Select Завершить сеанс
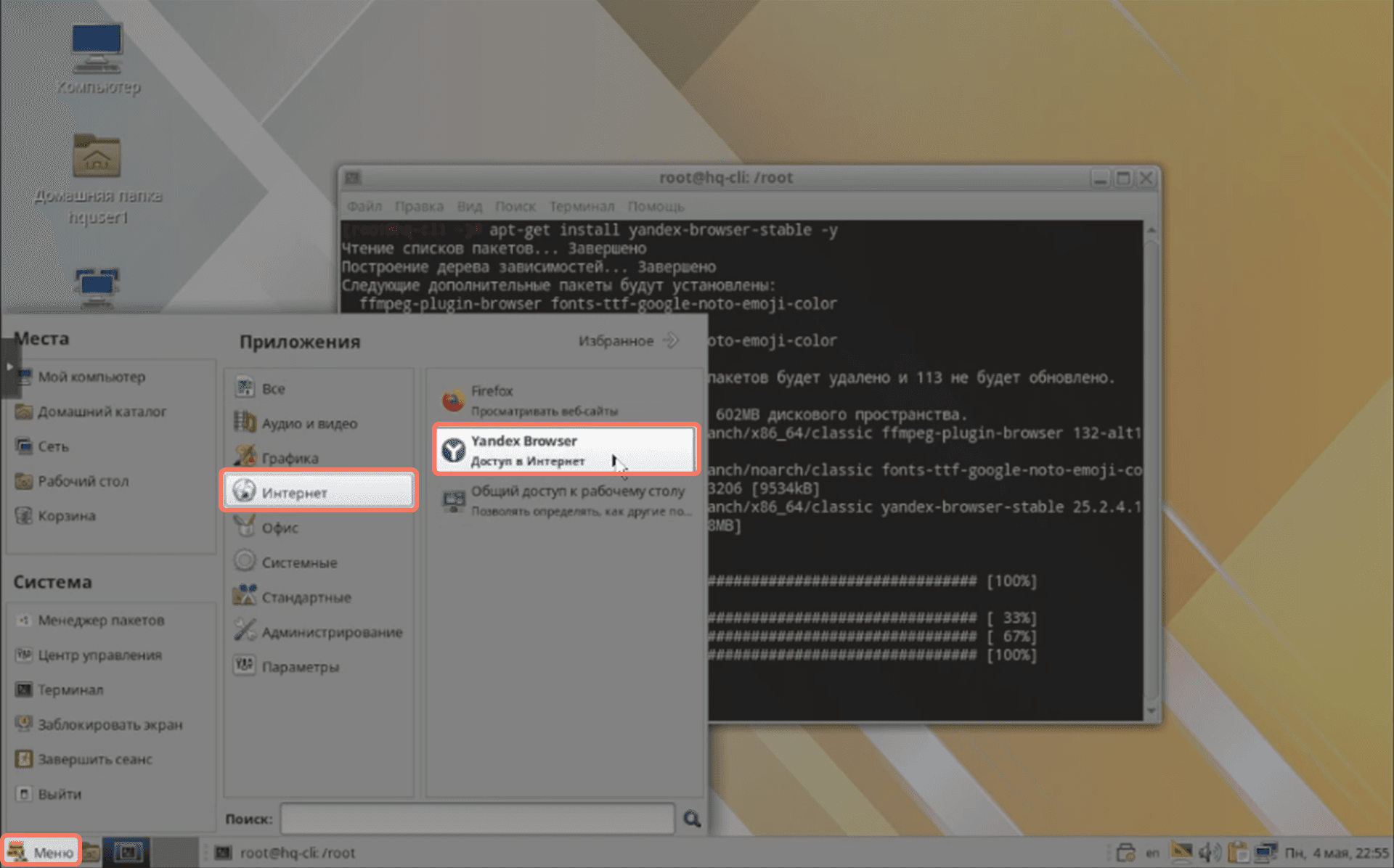 (x=112, y=759)
